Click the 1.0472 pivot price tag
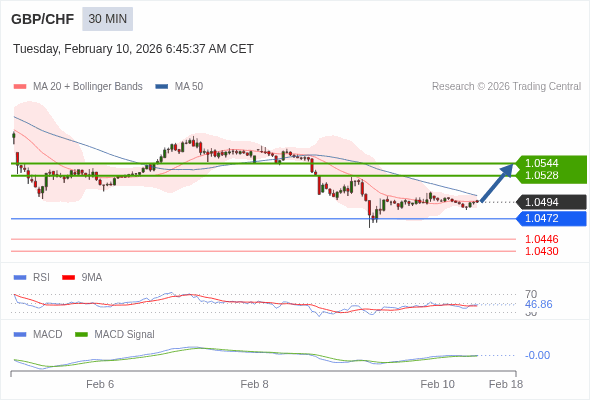 [552, 218]
